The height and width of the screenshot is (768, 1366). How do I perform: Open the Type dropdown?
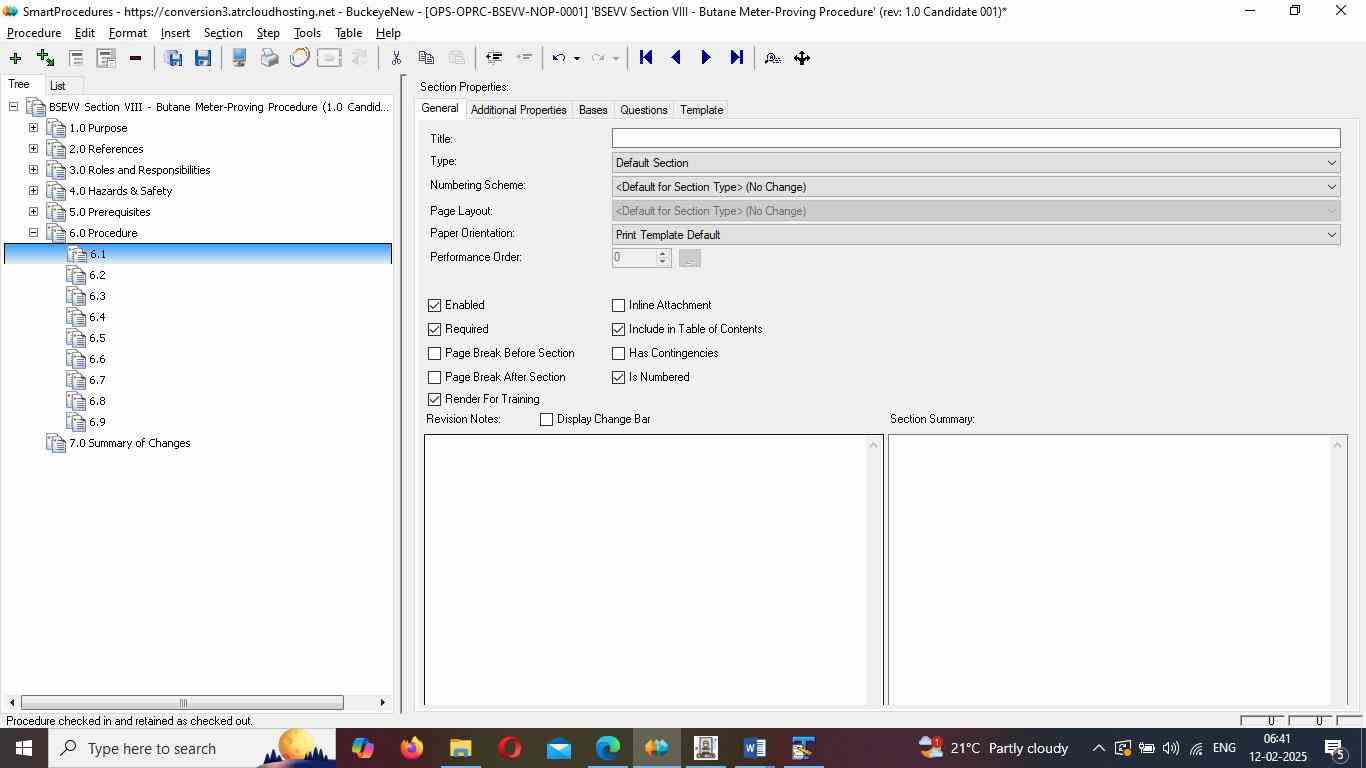tap(976, 163)
